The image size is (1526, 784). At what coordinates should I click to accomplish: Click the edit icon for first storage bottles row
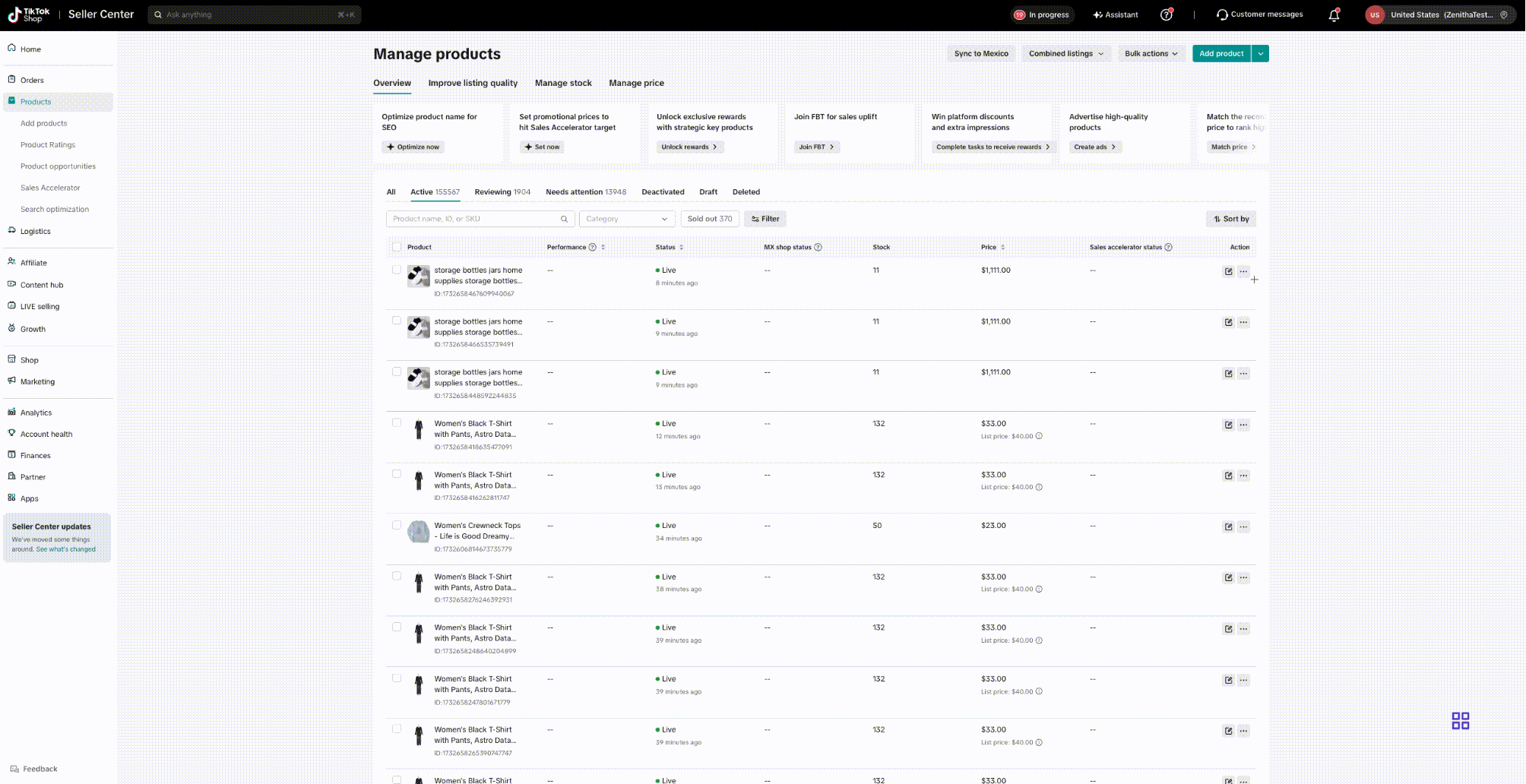point(1228,271)
